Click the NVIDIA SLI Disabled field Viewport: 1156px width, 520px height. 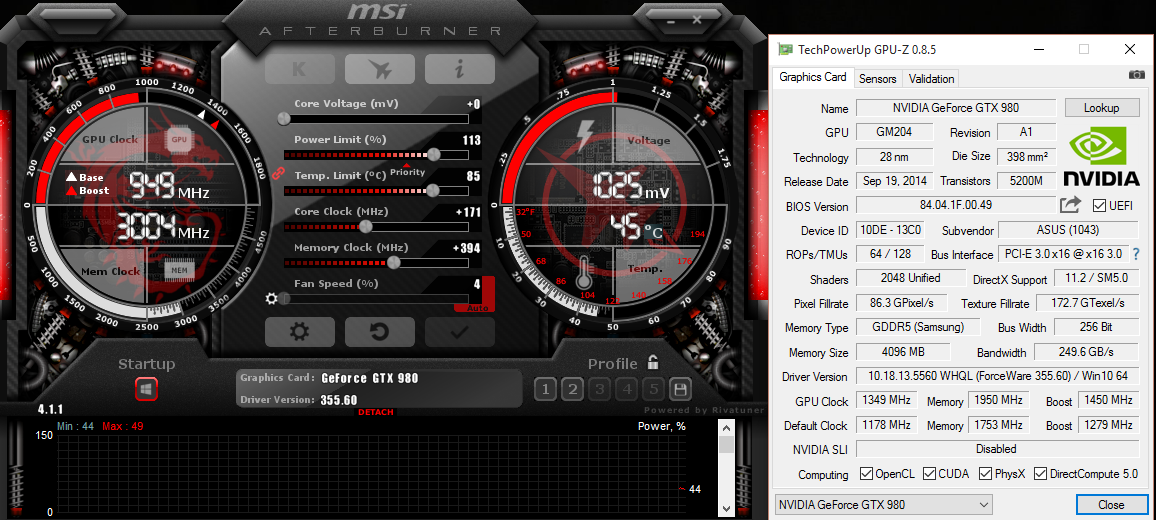click(x=998, y=449)
